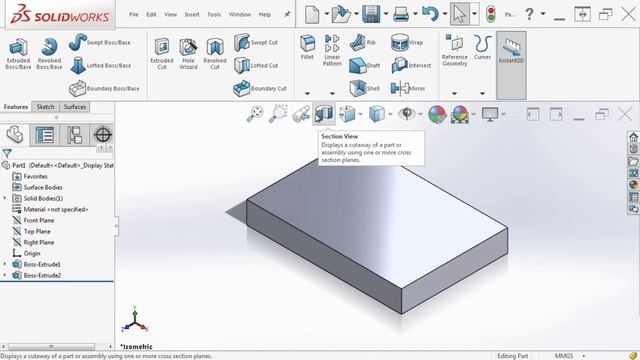Open the Help menu
This screenshot has width=640, height=360.
tap(264, 14)
